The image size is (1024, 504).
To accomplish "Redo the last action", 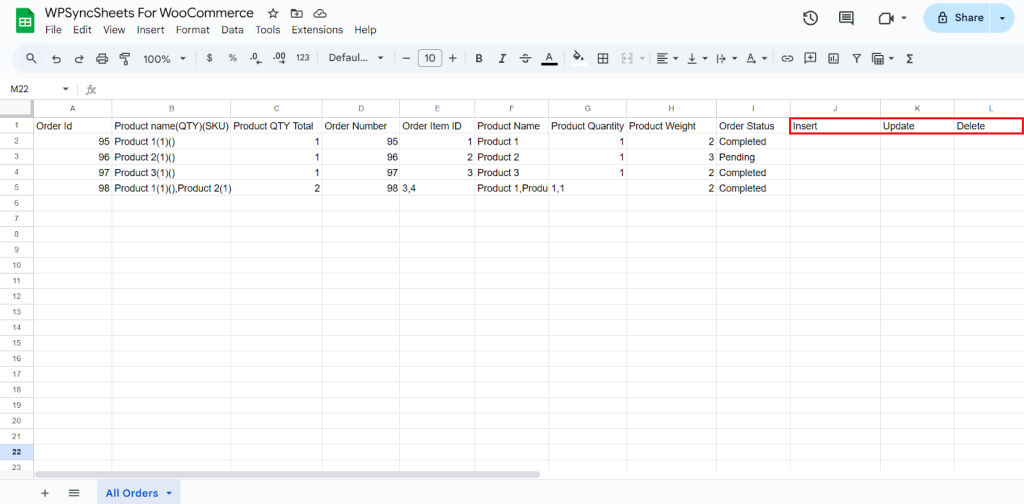I will tap(78, 59).
